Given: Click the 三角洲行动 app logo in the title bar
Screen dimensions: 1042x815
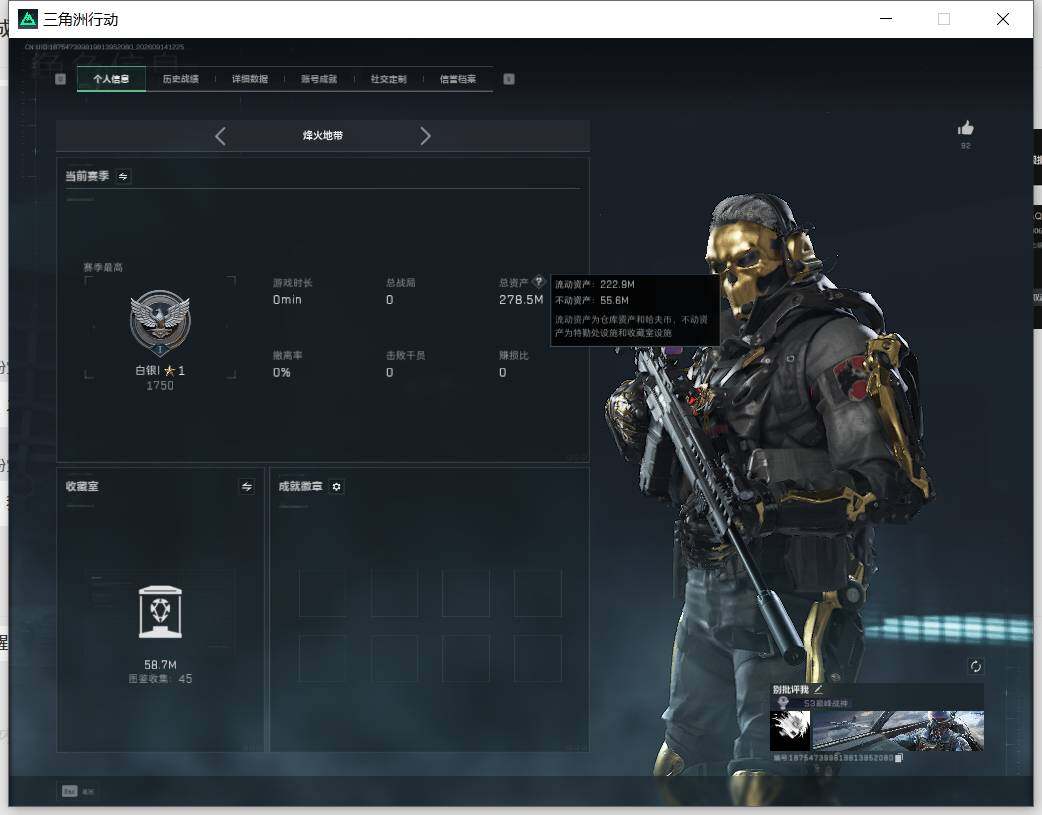Looking at the screenshot, I should pos(28,19).
